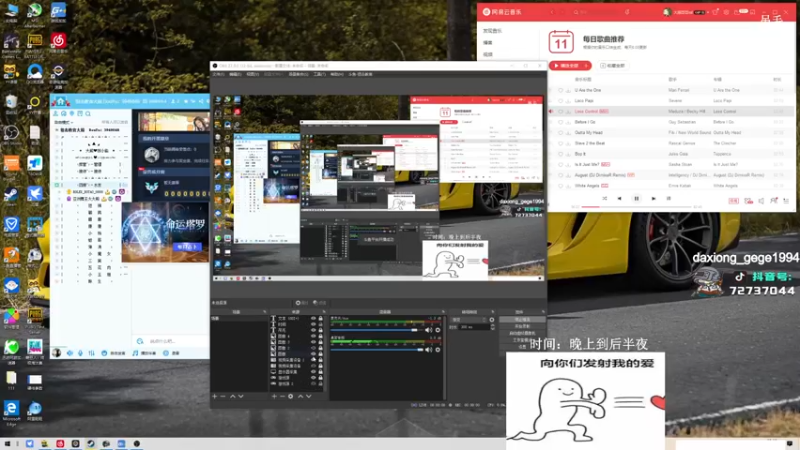Select 视频 in NetEase Music sidebar

(x=488, y=54)
